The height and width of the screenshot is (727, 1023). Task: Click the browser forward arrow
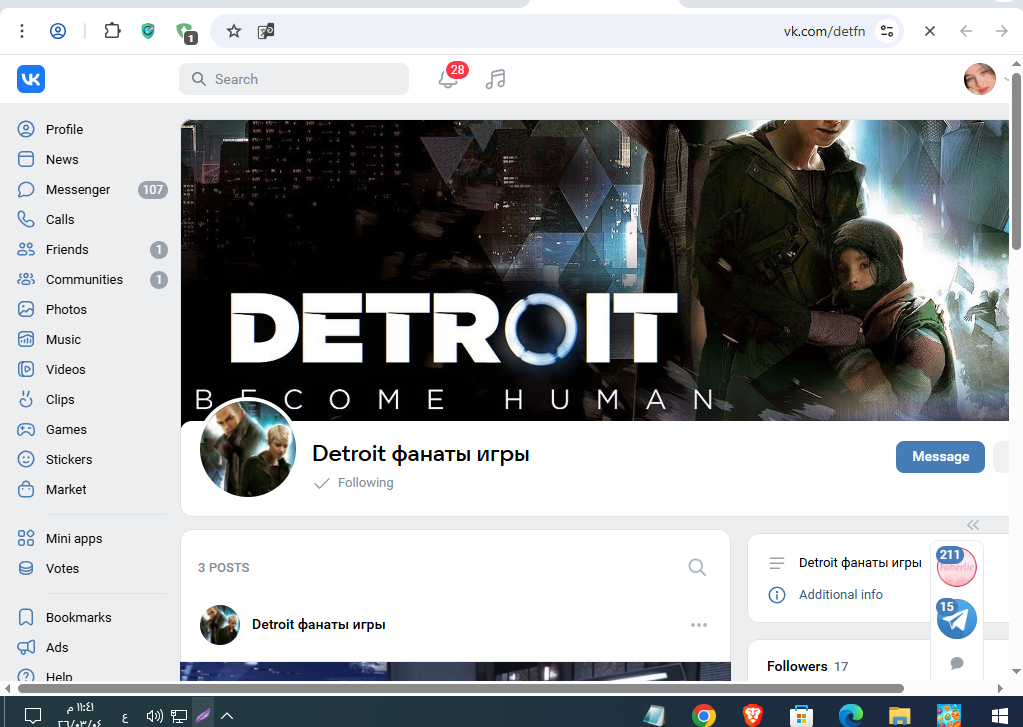[1001, 31]
